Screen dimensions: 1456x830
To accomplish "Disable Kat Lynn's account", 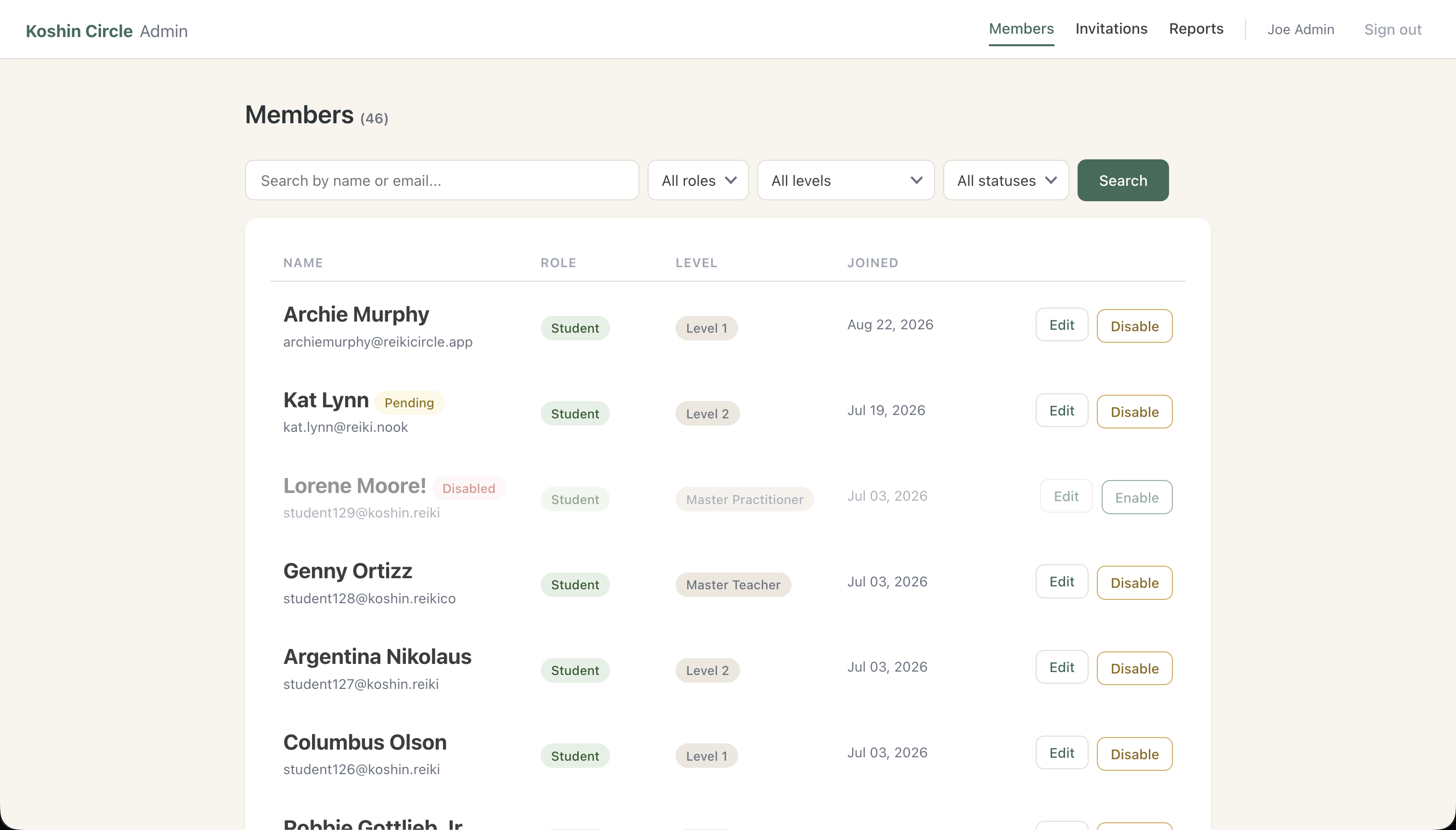I will pyautogui.click(x=1134, y=412).
